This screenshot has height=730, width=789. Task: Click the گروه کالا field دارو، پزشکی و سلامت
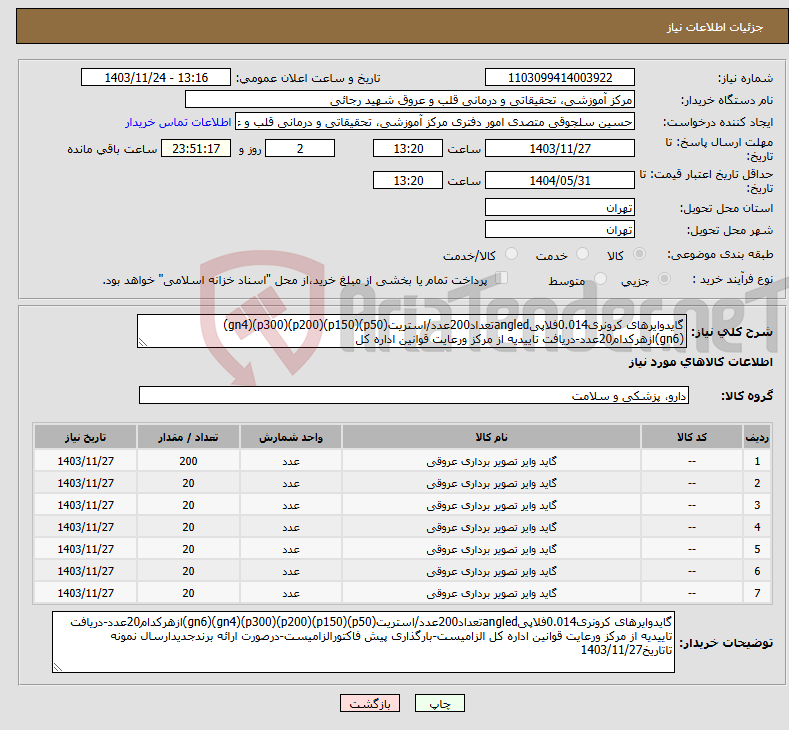click(414, 395)
